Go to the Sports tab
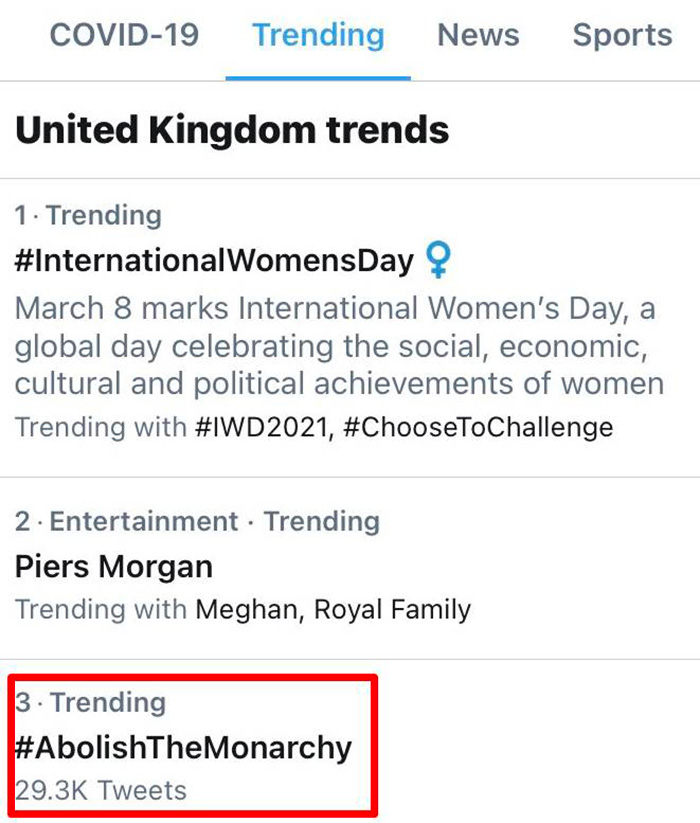 coord(622,35)
